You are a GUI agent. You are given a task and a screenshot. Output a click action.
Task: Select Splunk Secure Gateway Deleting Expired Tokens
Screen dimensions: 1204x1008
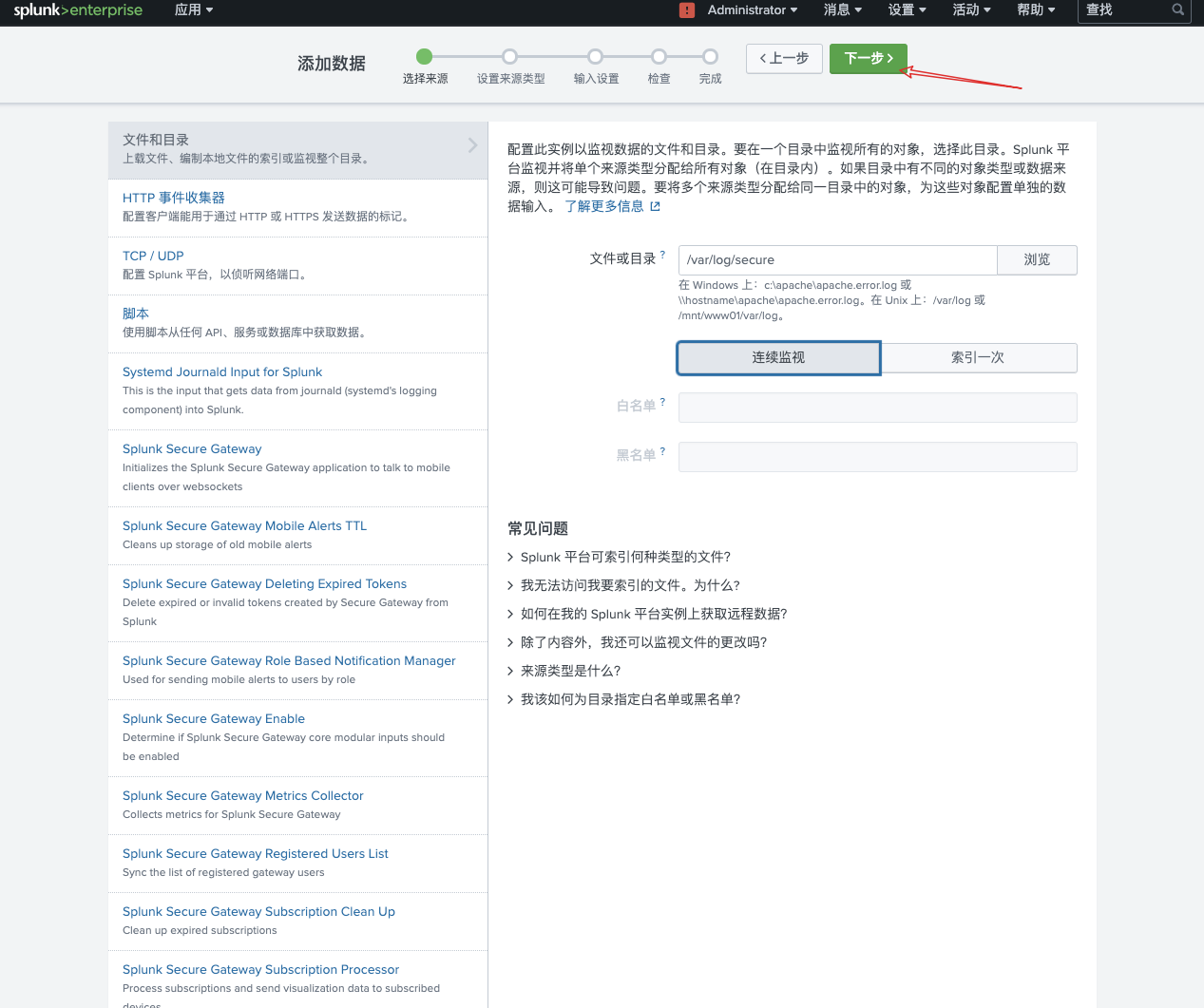click(298, 603)
